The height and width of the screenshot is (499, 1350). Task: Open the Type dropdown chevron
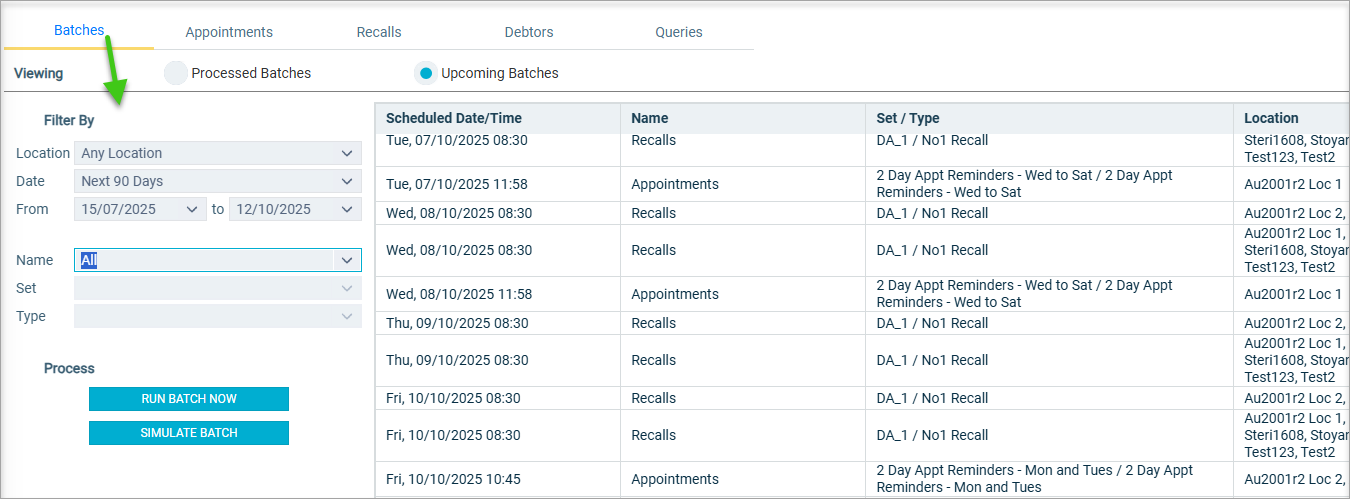pyautogui.click(x=346, y=316)
